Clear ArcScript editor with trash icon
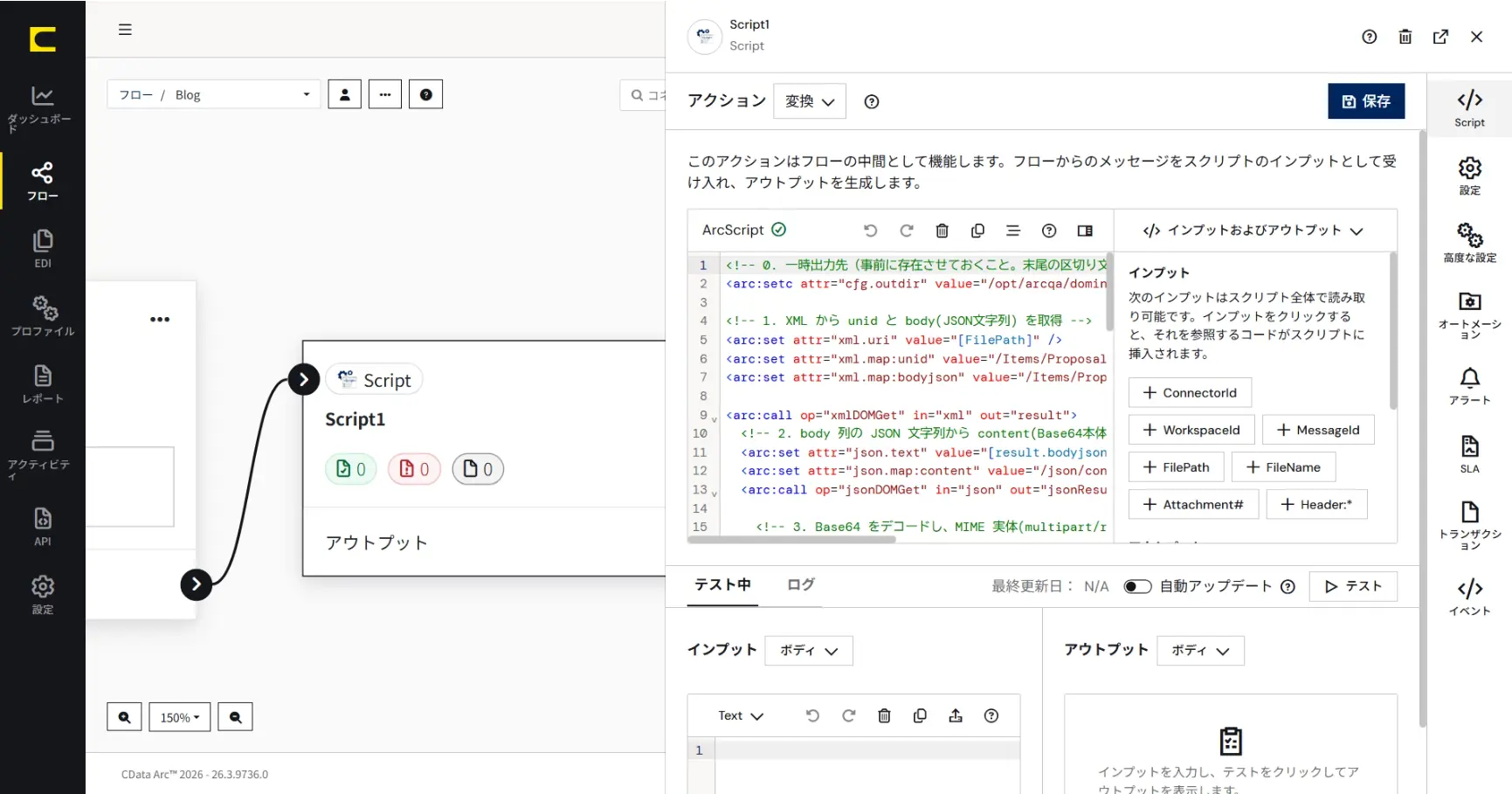1512x794 pixels. tap(942, 231)
